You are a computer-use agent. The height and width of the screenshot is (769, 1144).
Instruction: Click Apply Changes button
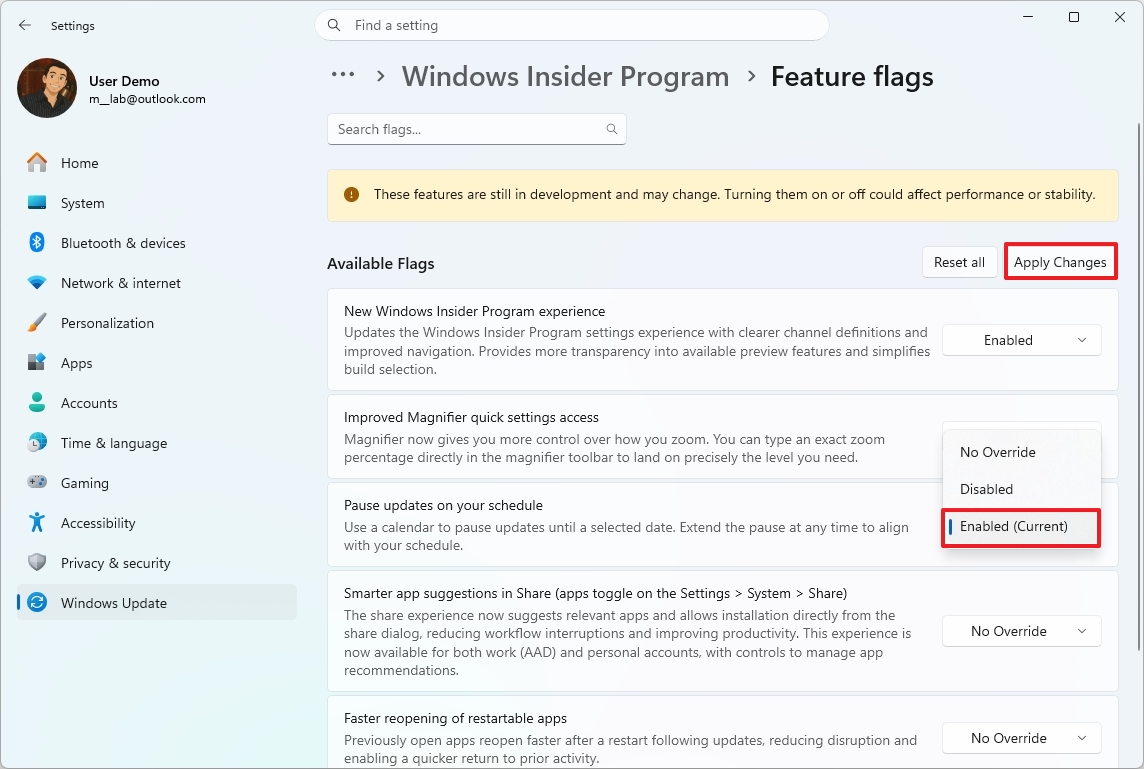1059,263
